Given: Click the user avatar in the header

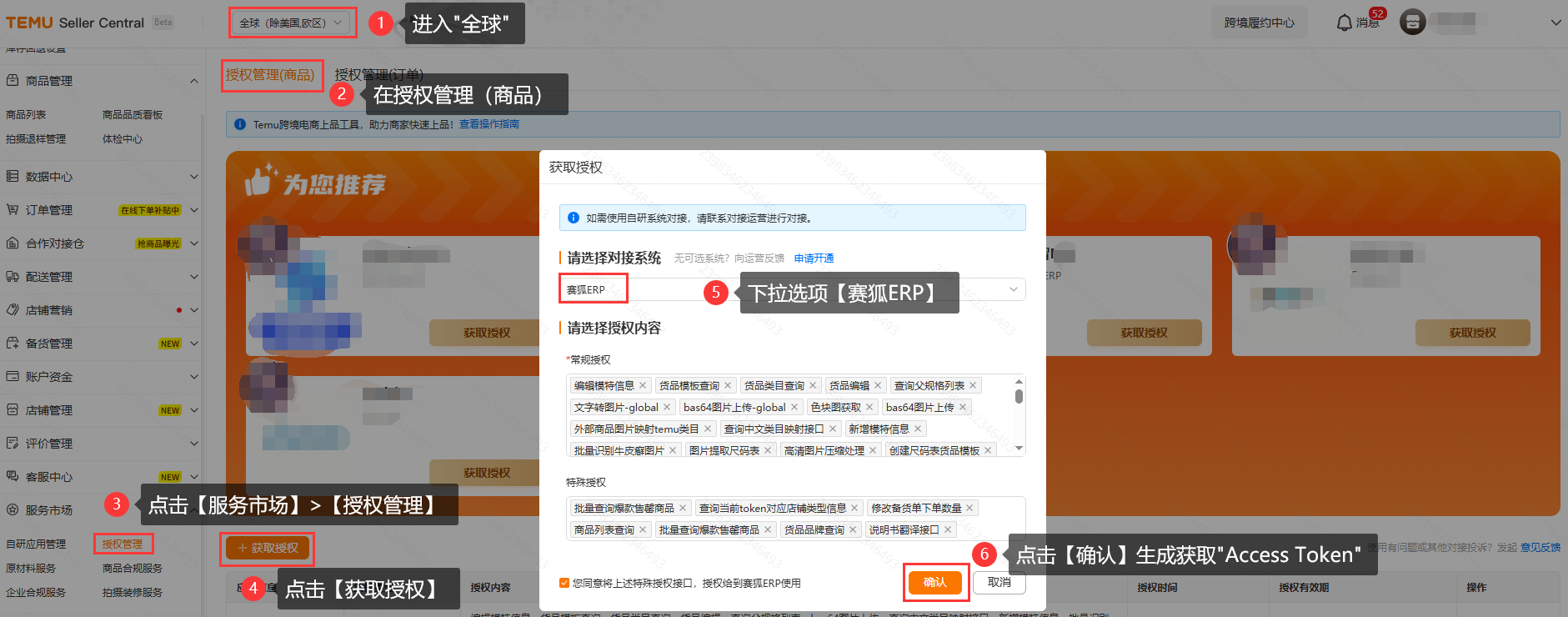Looking at the screenshot, I should tap(1413, 23).
